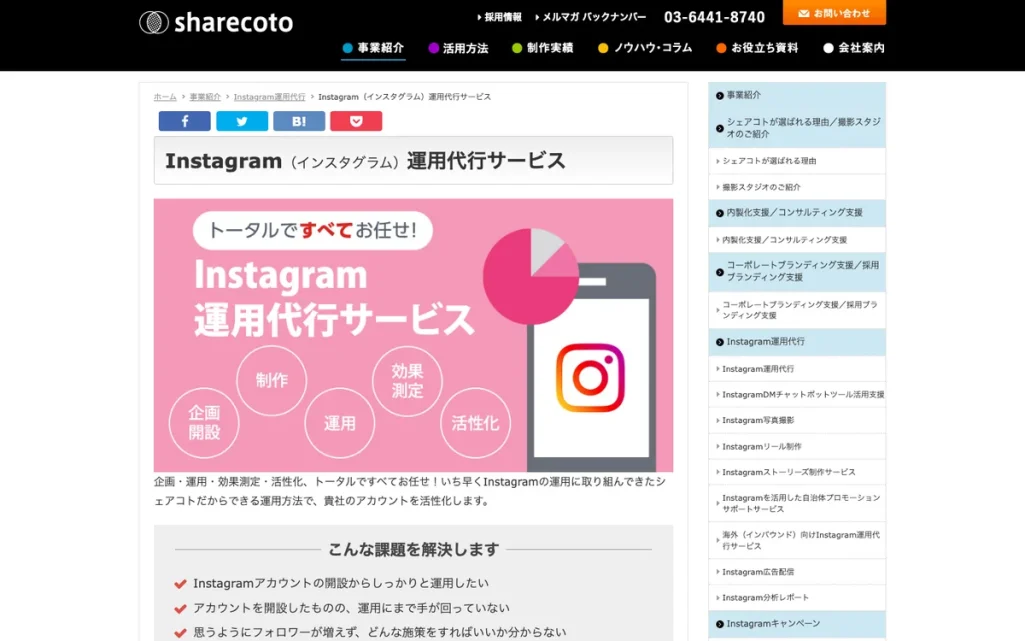Viewport: 1025px width, 641px height.
Task: Open sidebar Instagram運用代行 blue heading
Action: [797, 342]
